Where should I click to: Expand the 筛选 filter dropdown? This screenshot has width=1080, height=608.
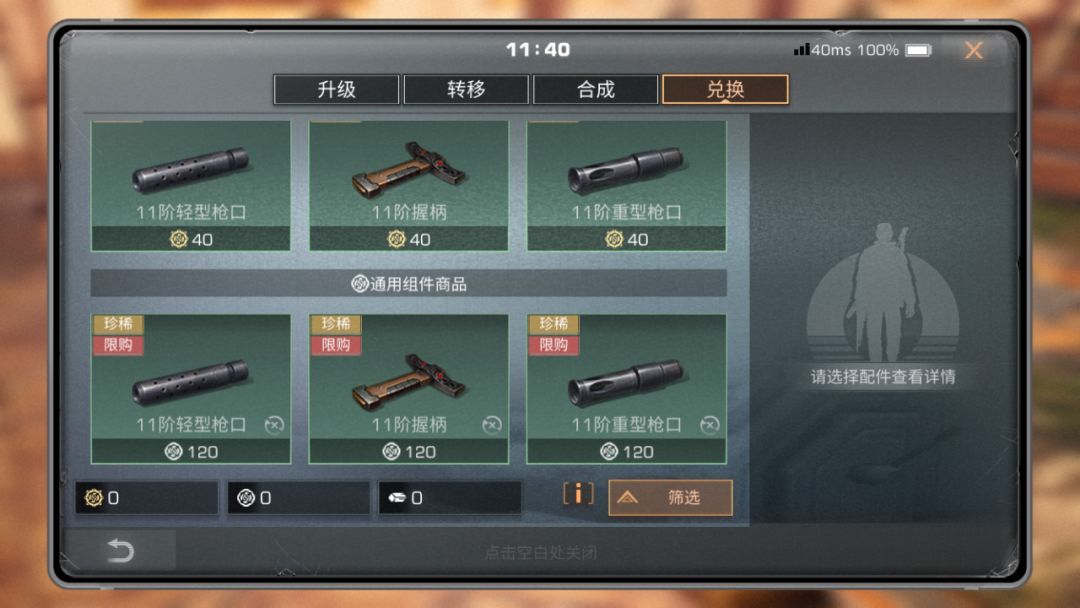click(x=670, y=497)
